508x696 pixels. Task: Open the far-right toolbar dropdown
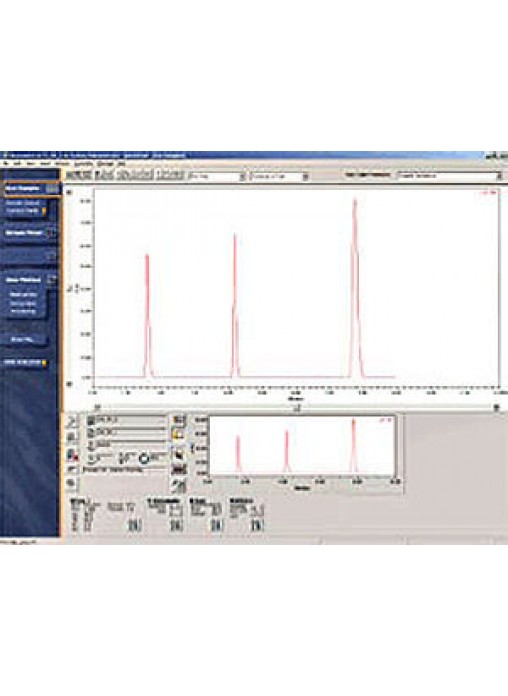point(499,176)
